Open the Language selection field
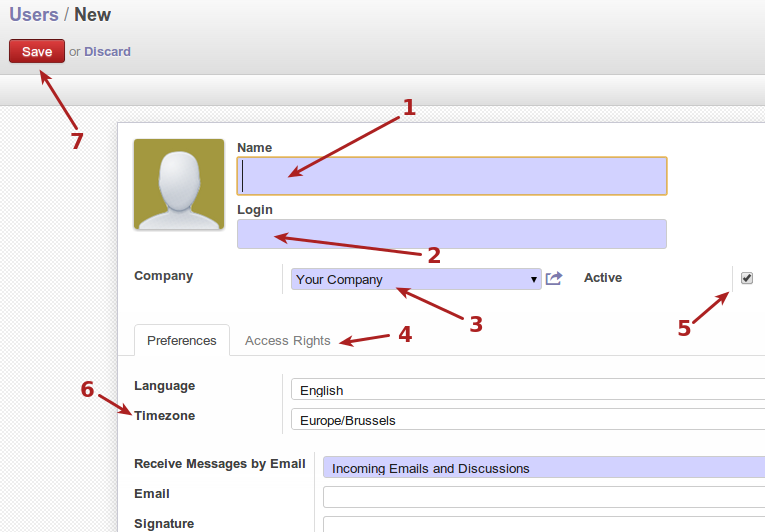Screen dimensions: 765x532 (x=527, y=390)
